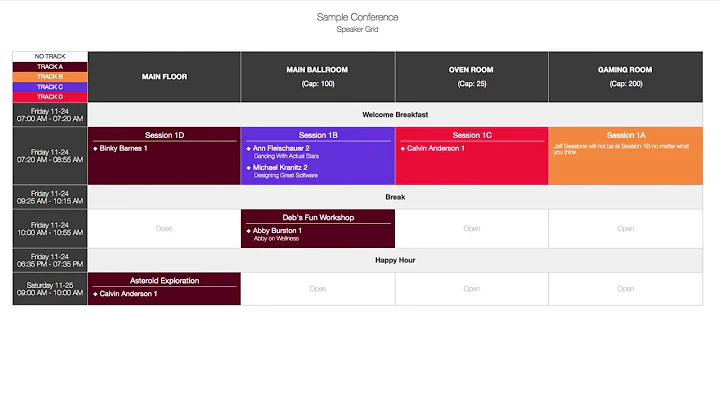720x404 pixels.
Task: Open the Session 1C title
Action: [x=472, y=135]
